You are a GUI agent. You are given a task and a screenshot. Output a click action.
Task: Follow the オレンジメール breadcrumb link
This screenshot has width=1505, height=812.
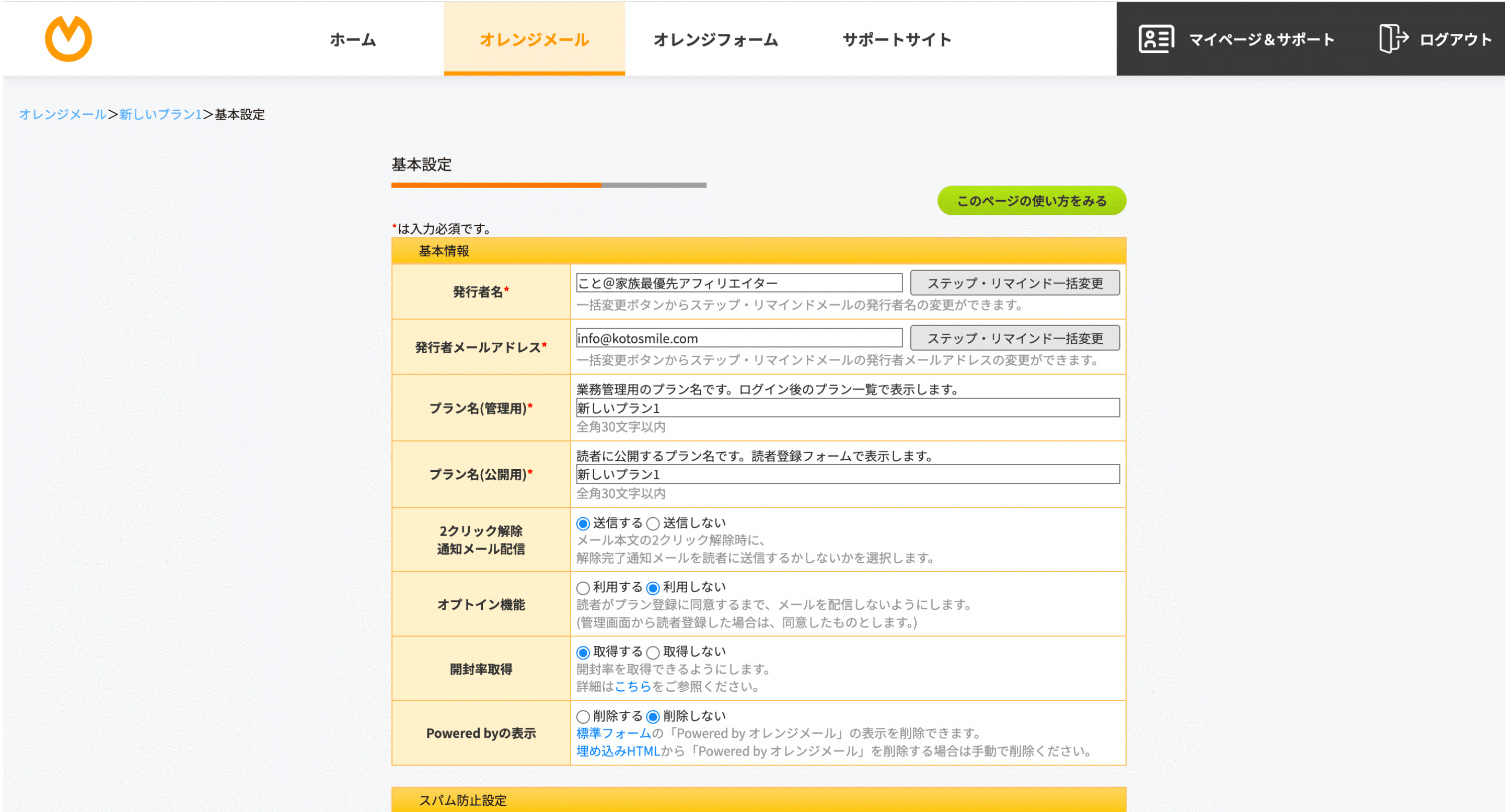63,114
